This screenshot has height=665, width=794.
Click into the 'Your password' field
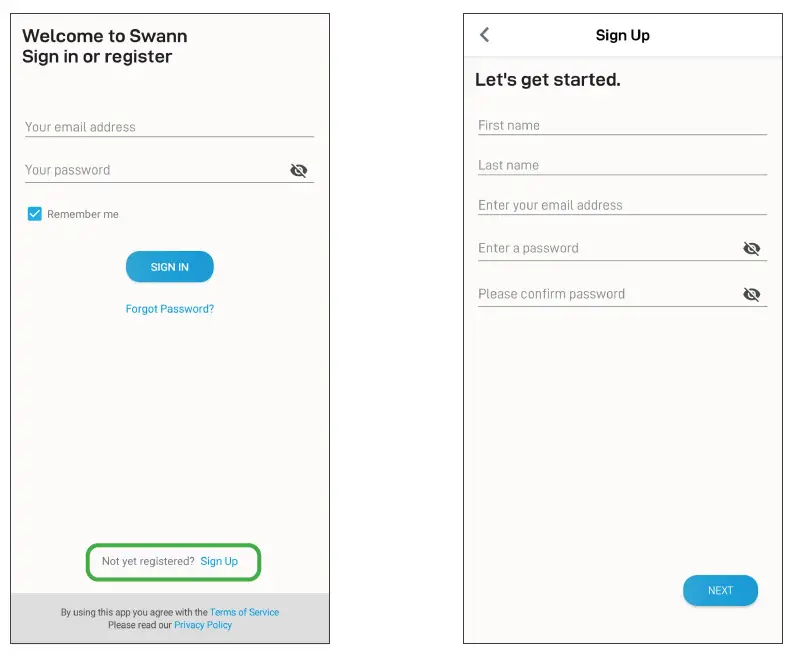click(x=150, y=170)
